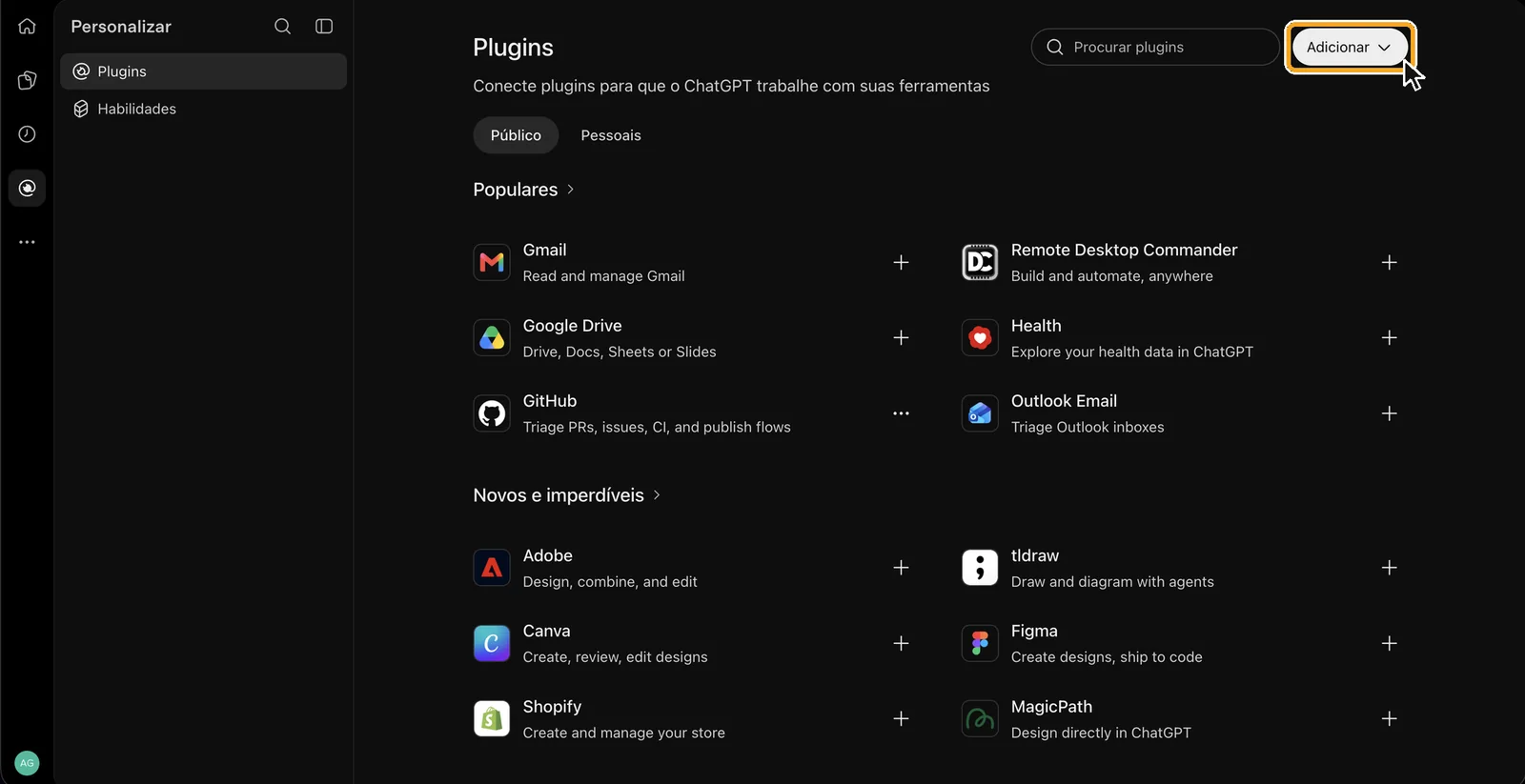Add the Gmail plugin with plus
Viewport: 1525px width, 784px height.
tap(901, 262)
